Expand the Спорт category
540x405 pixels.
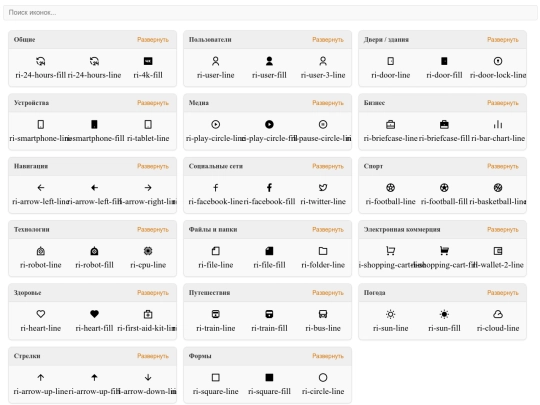pos(503,166)
